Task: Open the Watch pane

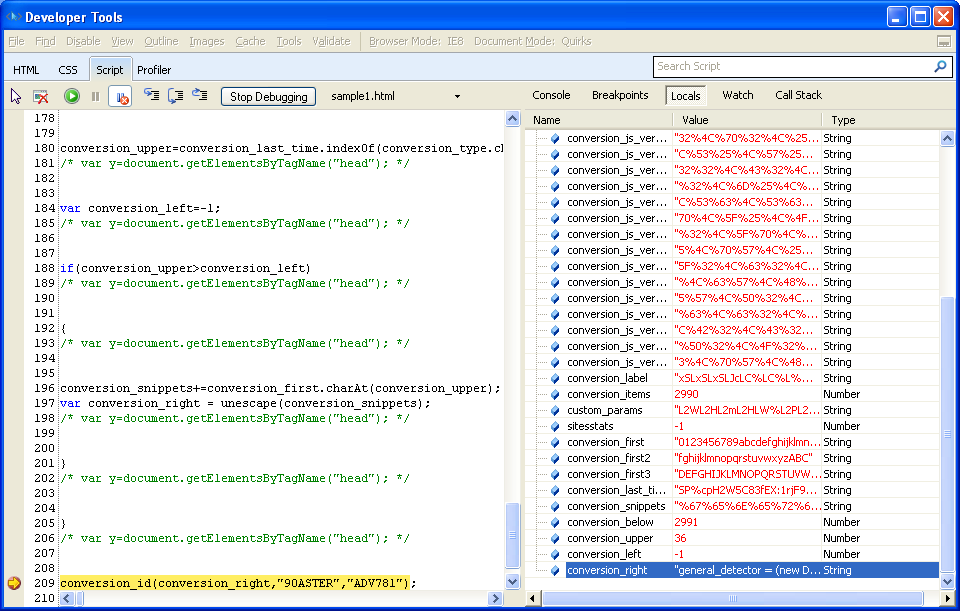Action: [x=737, y=95]
